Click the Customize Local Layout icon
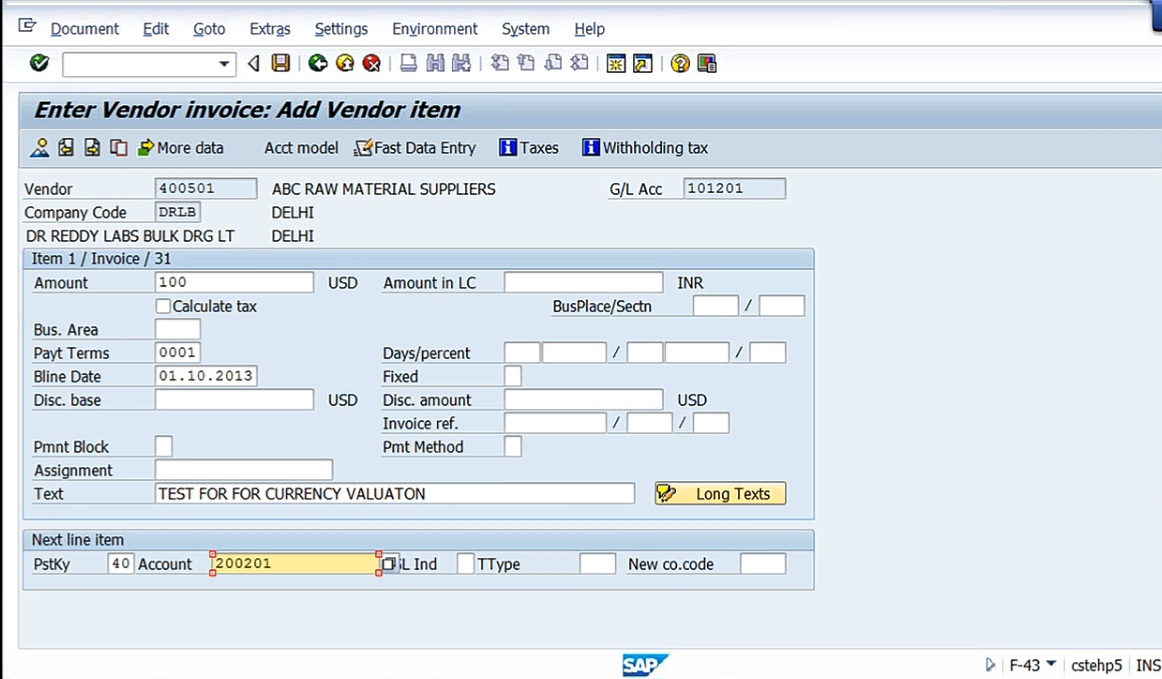1162x679 pixels. coord(707,63)
